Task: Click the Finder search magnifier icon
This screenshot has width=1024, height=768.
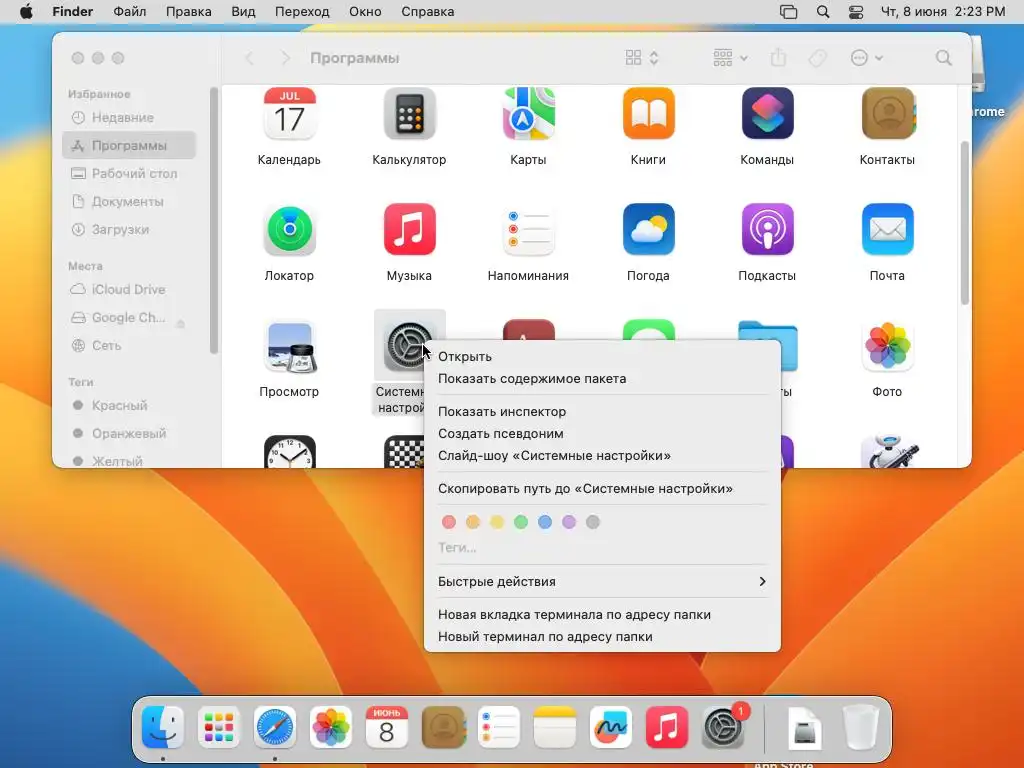Action: 943,58
